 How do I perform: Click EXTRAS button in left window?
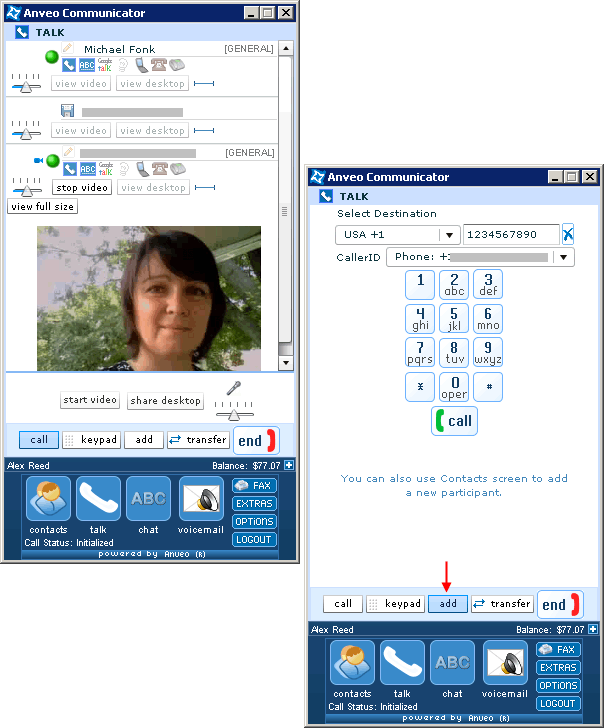click(x=254, y=503)
